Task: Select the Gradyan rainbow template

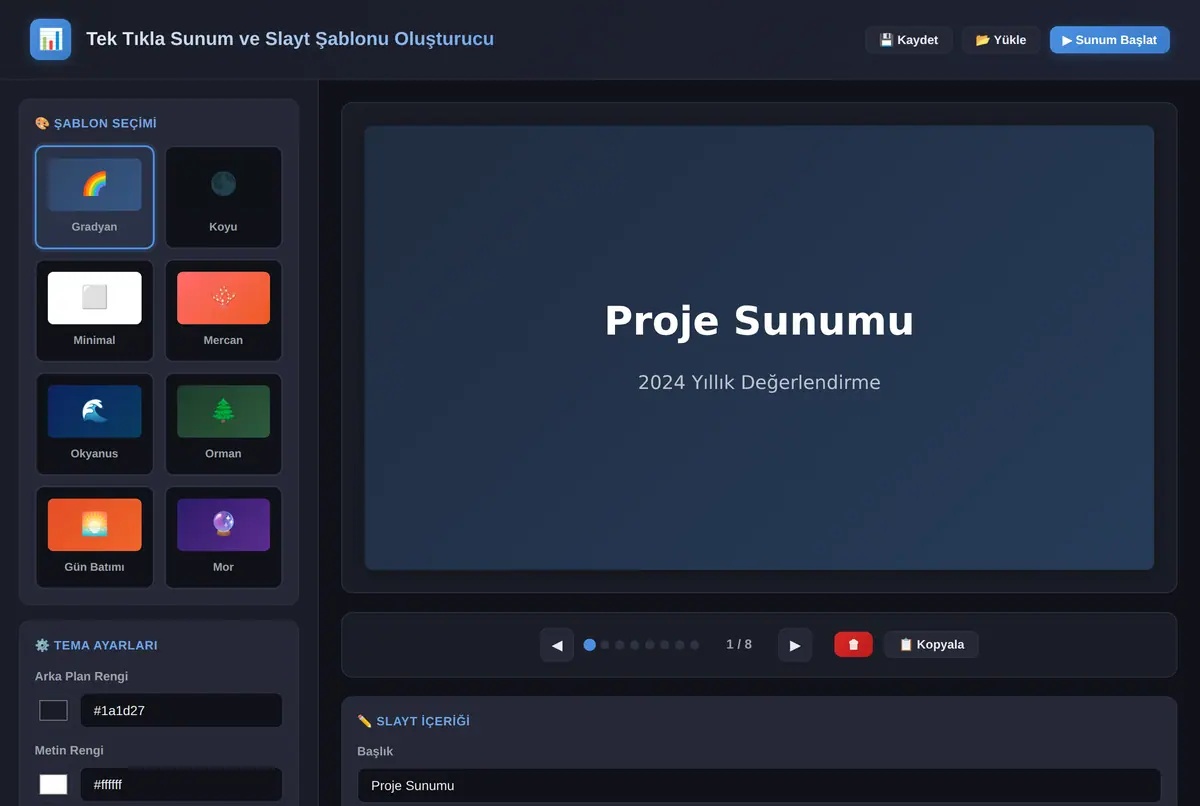Action: [x=94, y=197]
